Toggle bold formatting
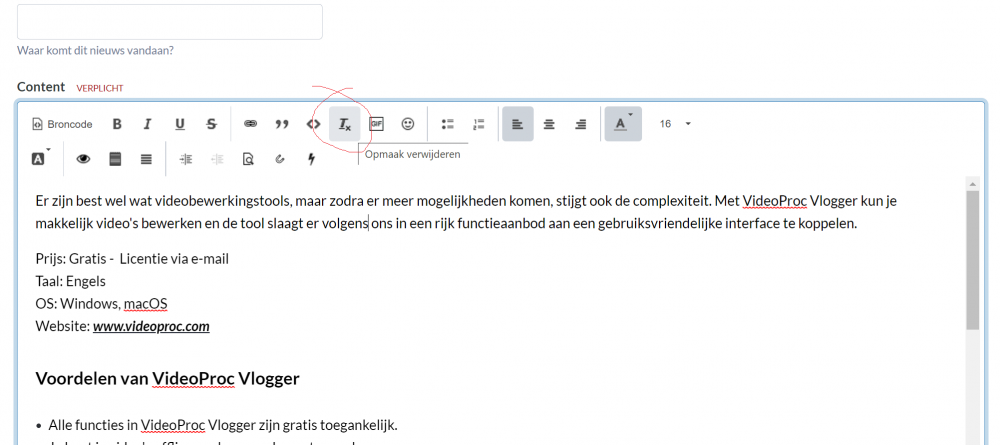Viewport: 1000px width, 445px height. 117,124
